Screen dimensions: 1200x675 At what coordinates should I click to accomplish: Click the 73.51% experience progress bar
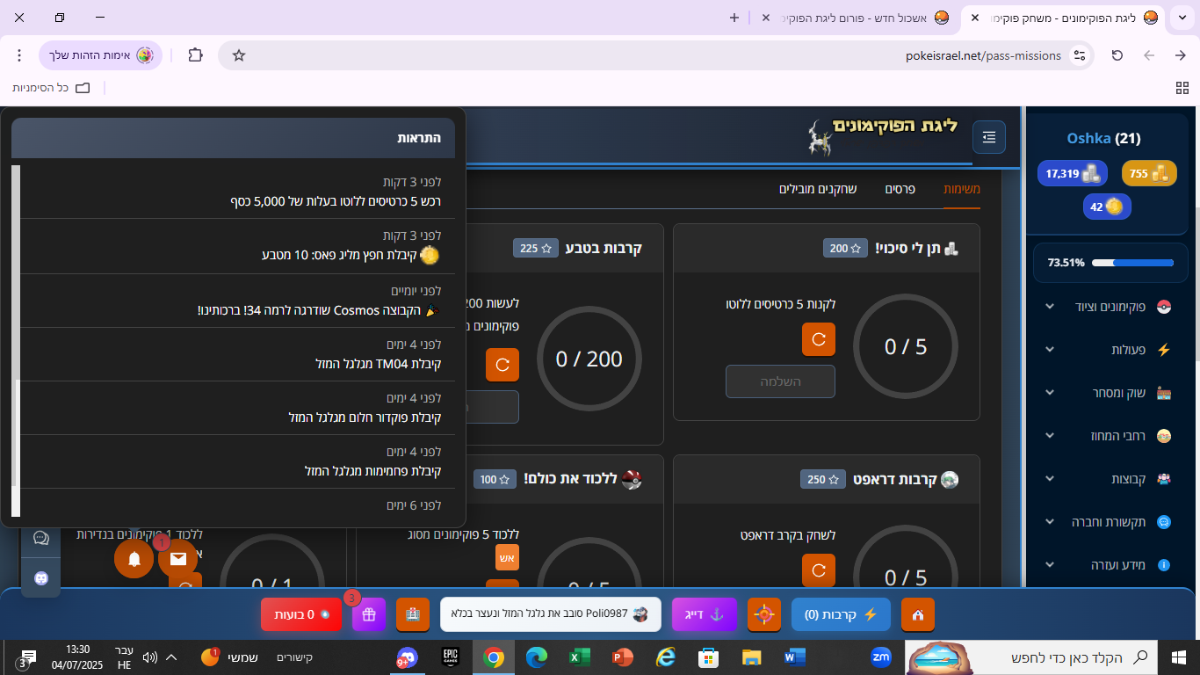1132,263
